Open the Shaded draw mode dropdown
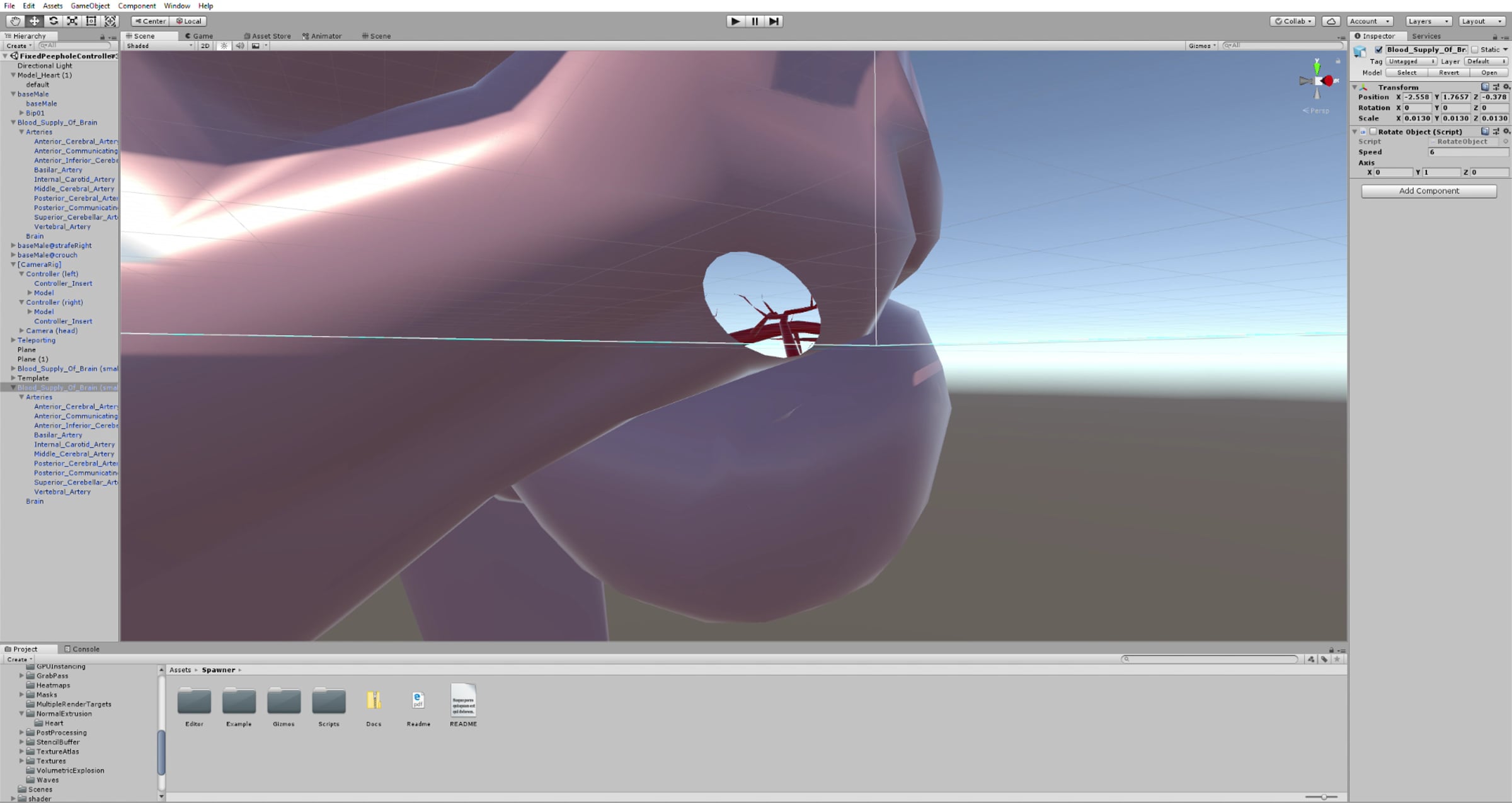Screen dimensions: 1512x803 [x=159, y=45]
